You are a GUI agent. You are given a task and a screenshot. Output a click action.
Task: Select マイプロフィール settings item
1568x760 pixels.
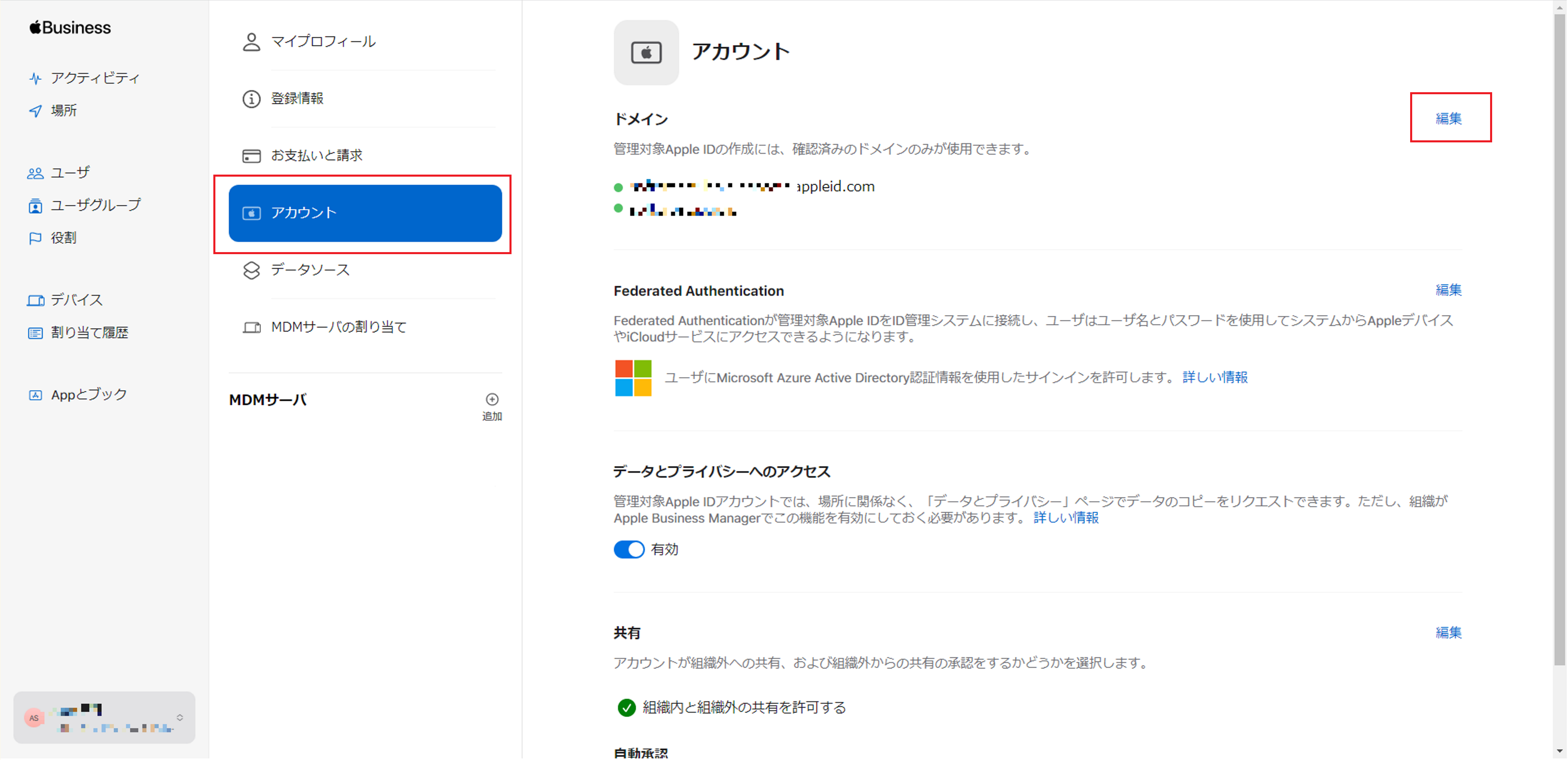(x=365, y=42)
